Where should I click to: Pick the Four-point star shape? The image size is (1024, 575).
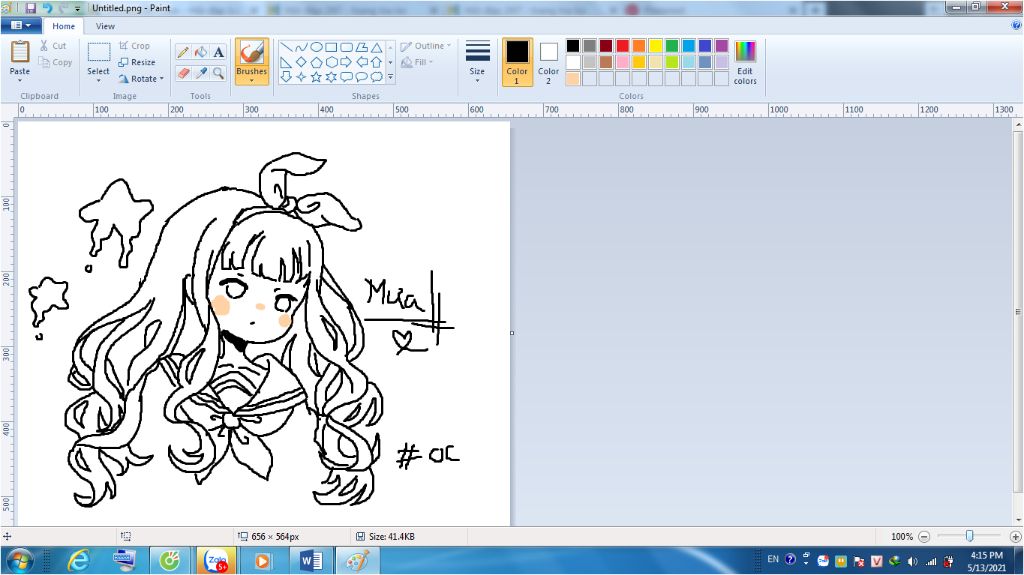(x=301, y=76)
